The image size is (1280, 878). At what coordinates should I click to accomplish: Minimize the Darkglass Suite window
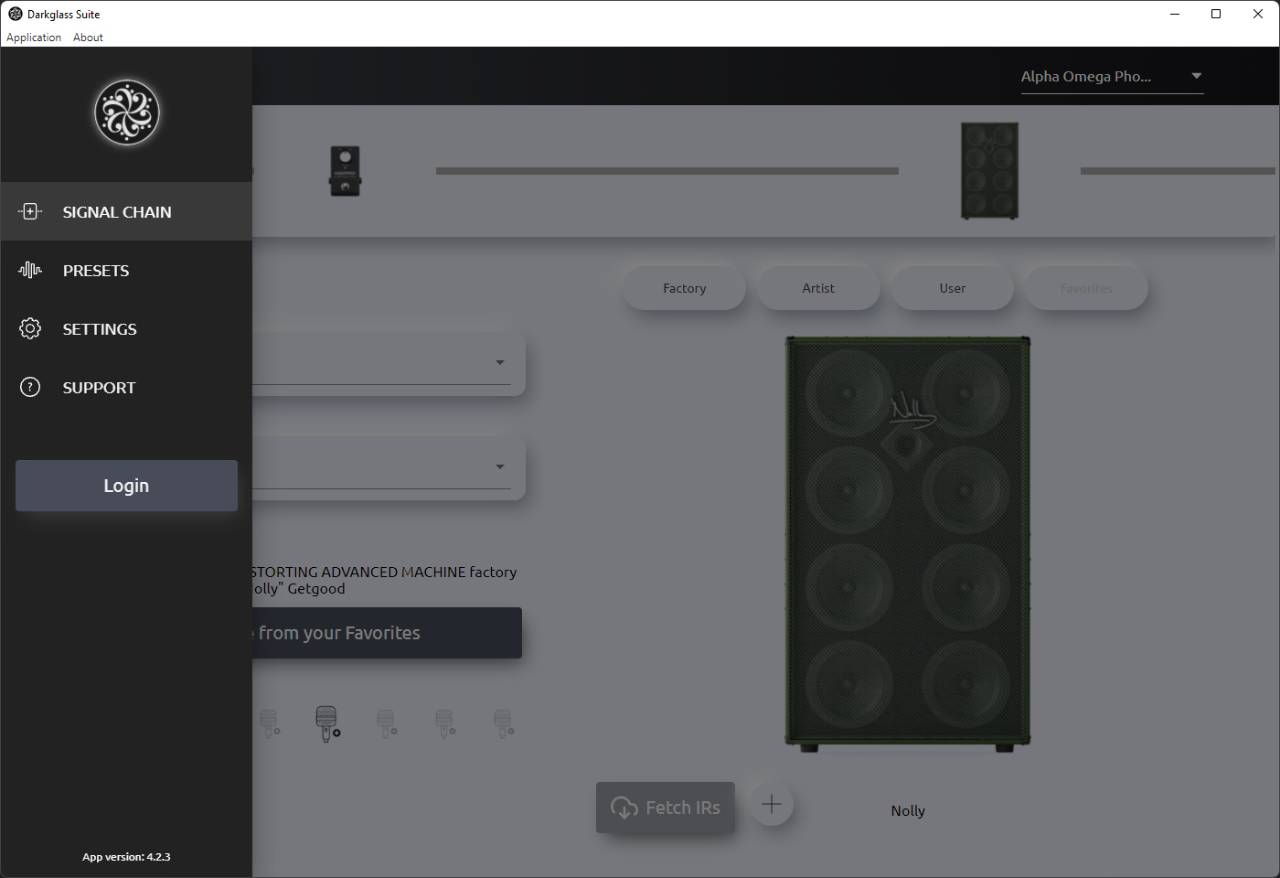[x=1174, y=14]
